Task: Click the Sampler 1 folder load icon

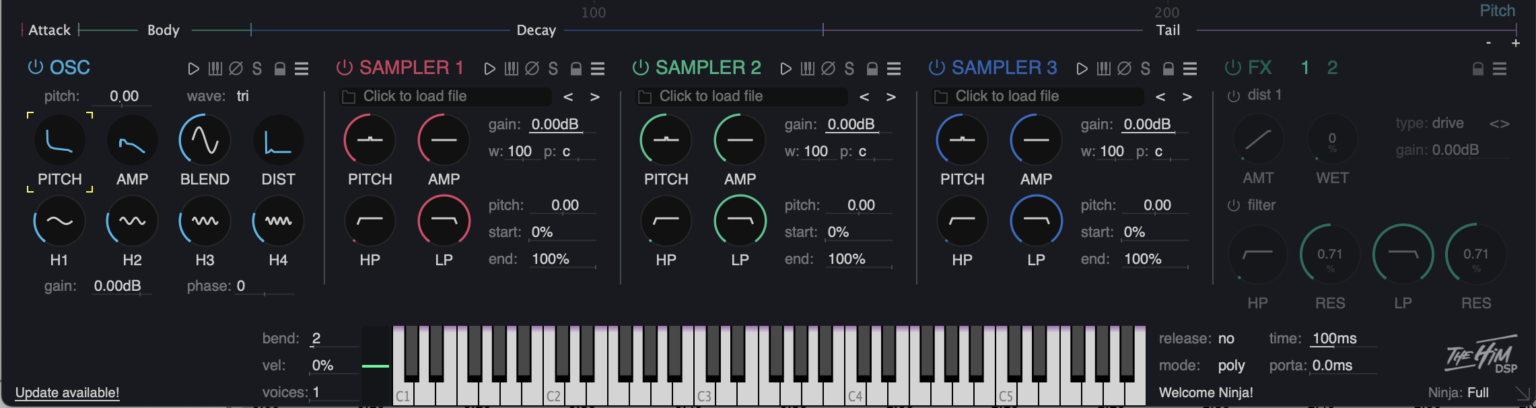Action: pos(348,97)
